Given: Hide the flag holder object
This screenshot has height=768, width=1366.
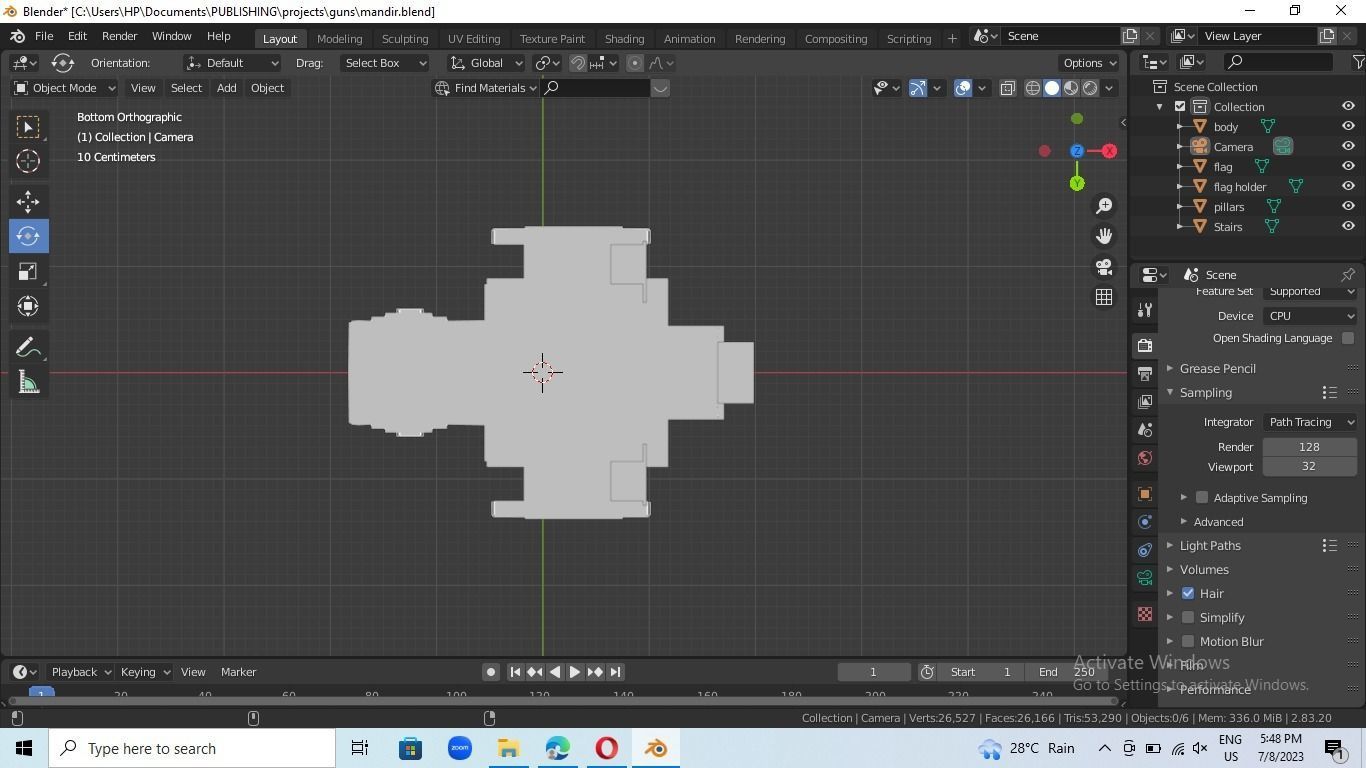Looking at the screenshot, I should click(x=1348, y=187).
